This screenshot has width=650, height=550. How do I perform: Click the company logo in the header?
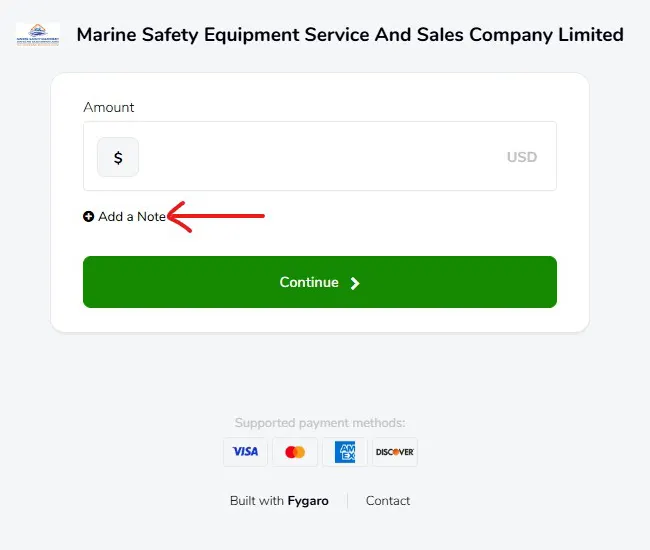pyautogui.click(x=38, y=35)
